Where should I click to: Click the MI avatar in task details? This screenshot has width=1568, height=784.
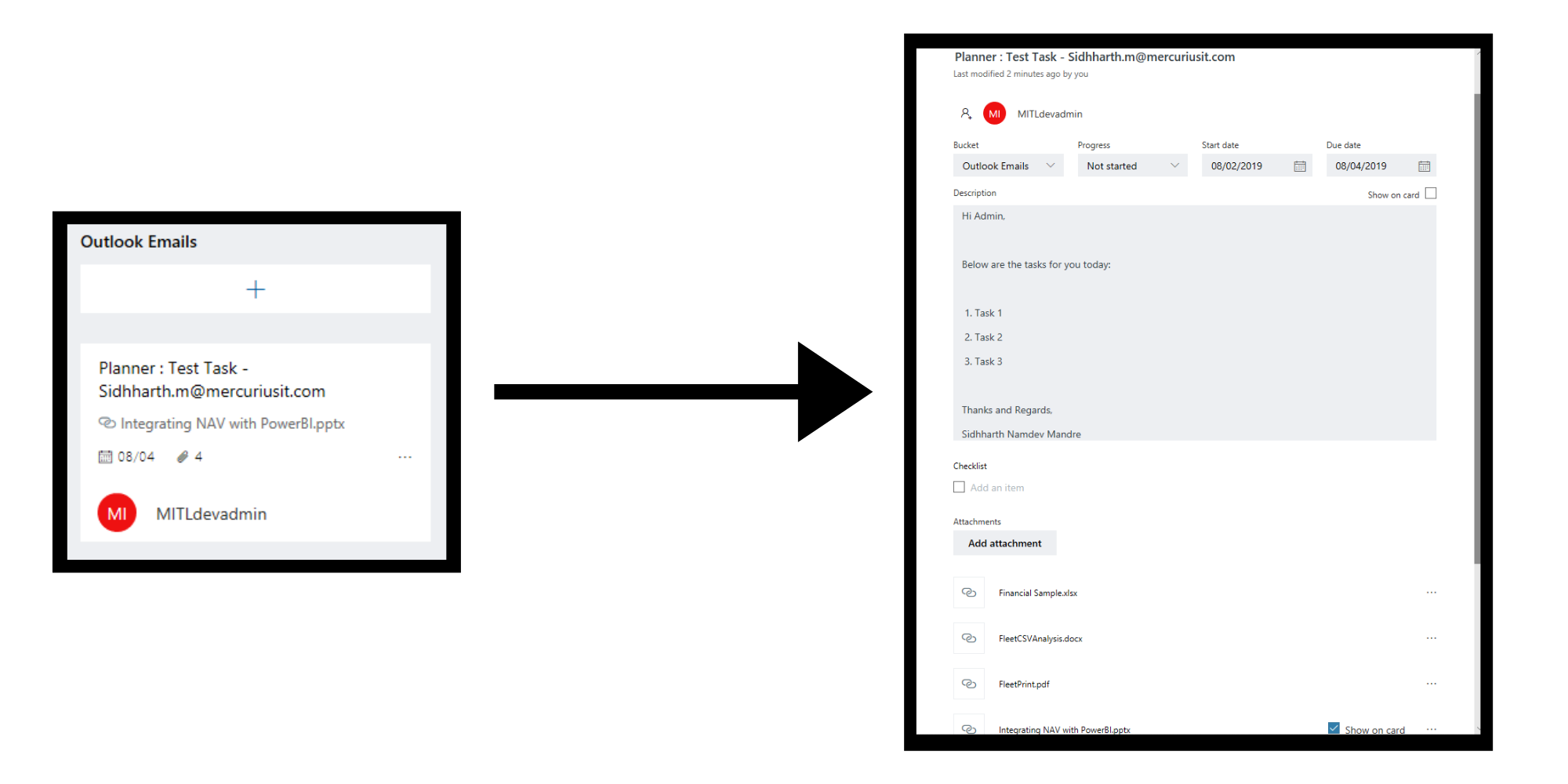tap(994, 114)
